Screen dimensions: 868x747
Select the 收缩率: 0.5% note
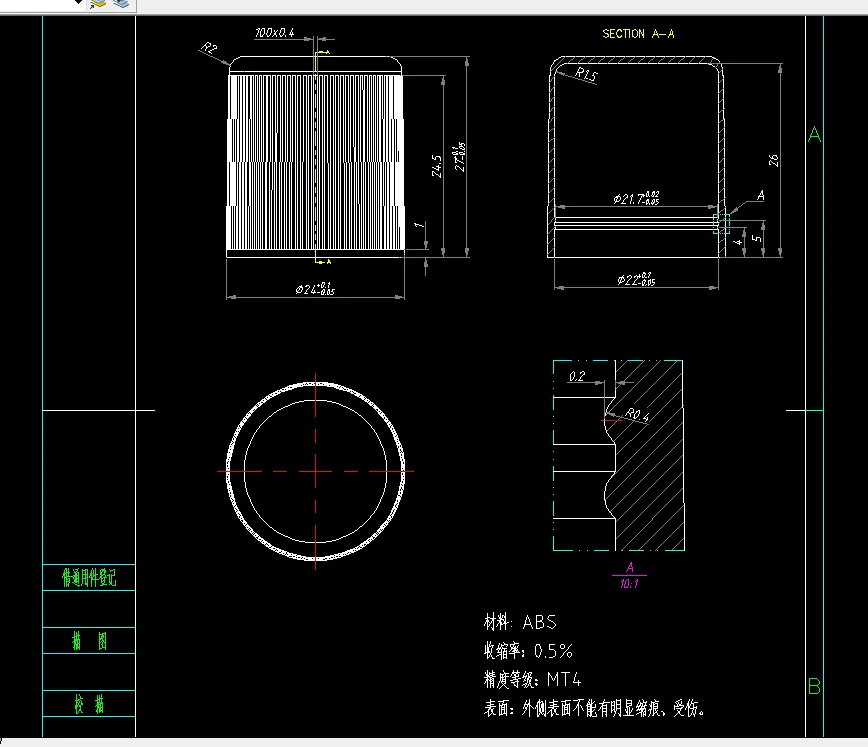point(528,651)
